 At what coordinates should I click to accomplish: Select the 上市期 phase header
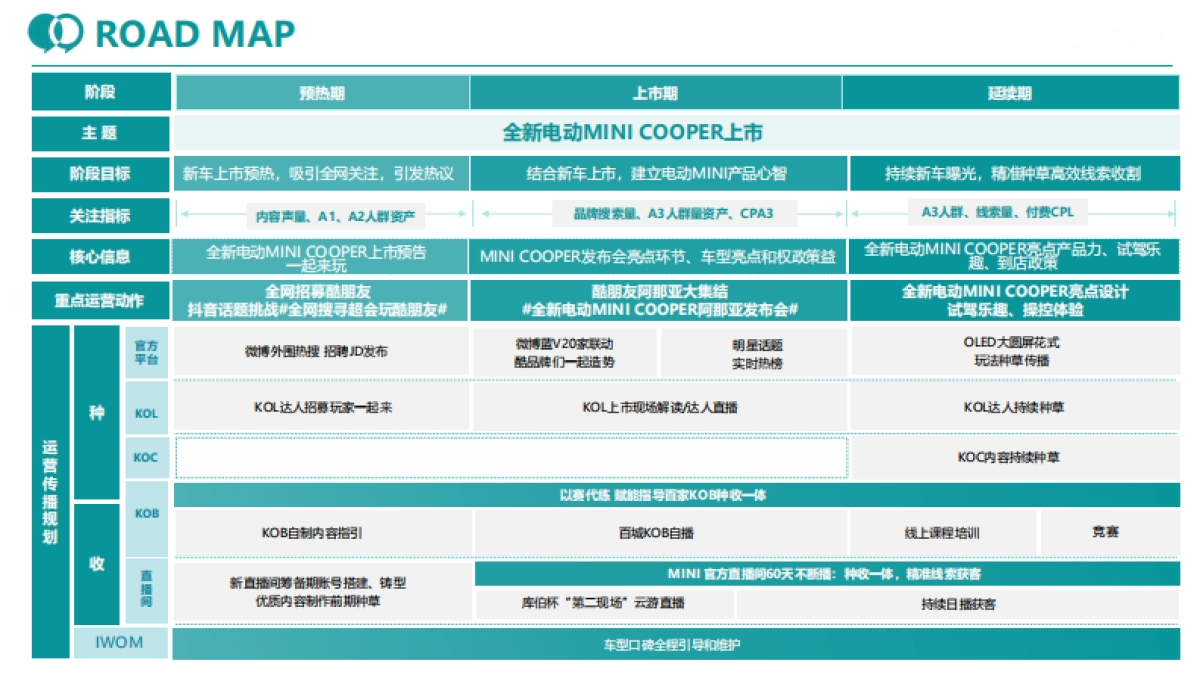click(658, 91)
